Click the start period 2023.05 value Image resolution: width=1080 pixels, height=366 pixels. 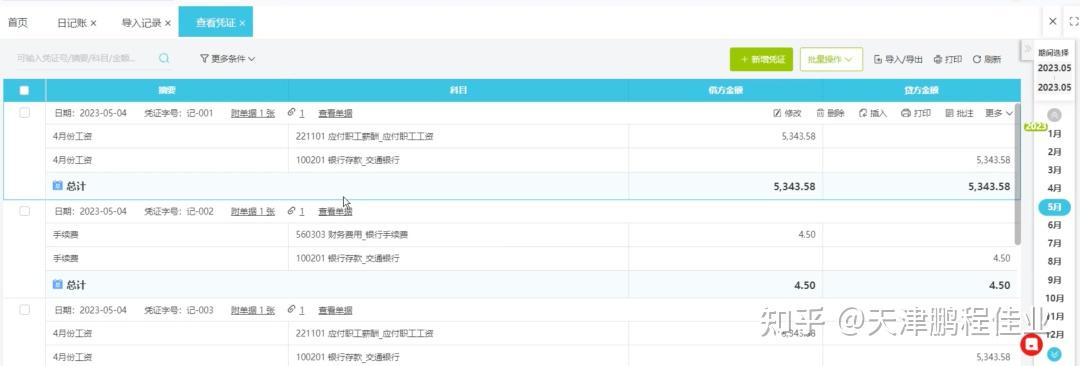(1054, 68)
